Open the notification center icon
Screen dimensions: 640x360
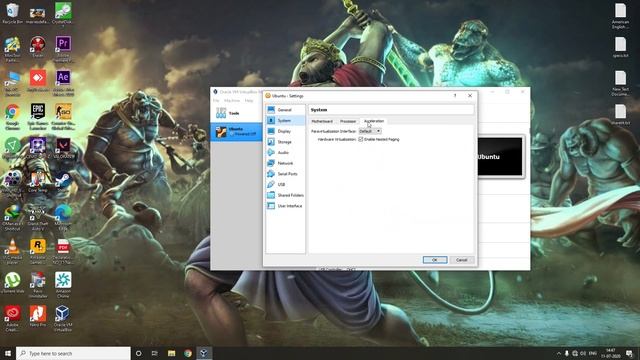629,353
